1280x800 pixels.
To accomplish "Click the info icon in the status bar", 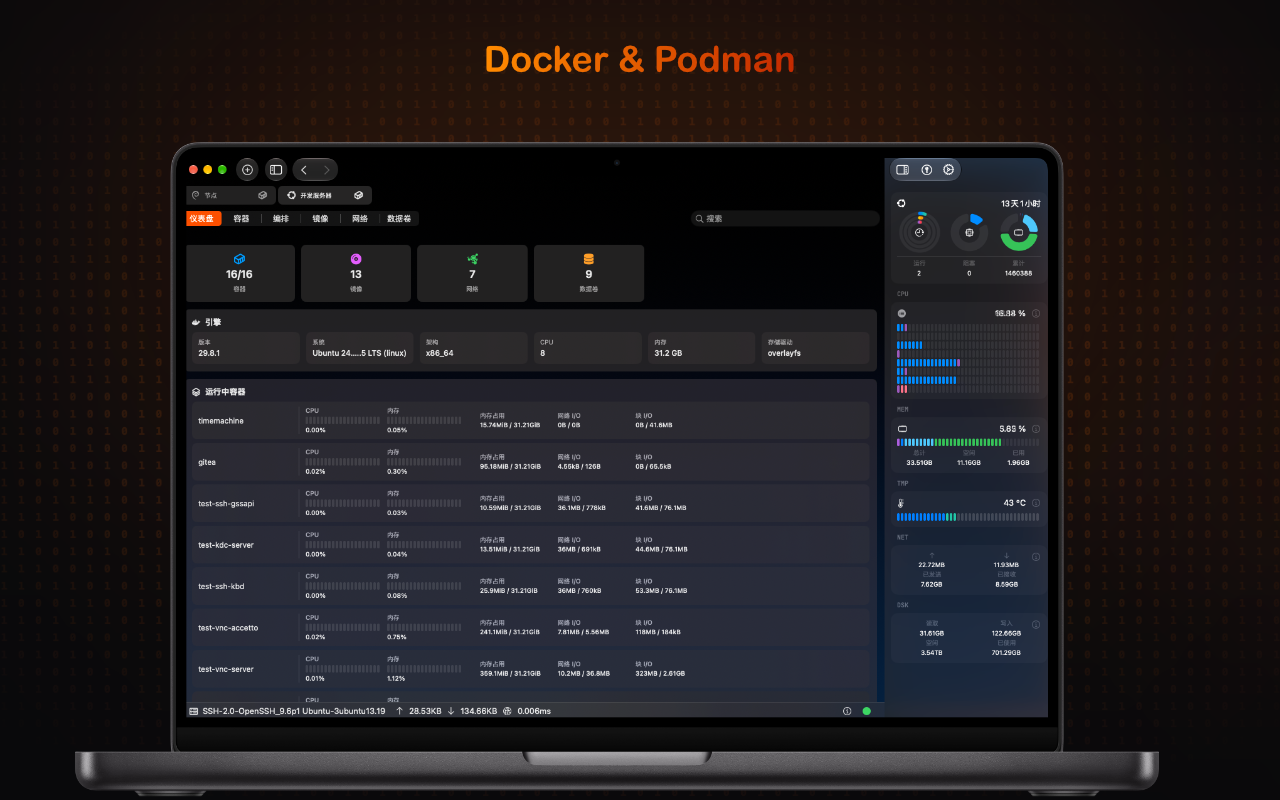I will pyautogui.click(x=847, y=711).
